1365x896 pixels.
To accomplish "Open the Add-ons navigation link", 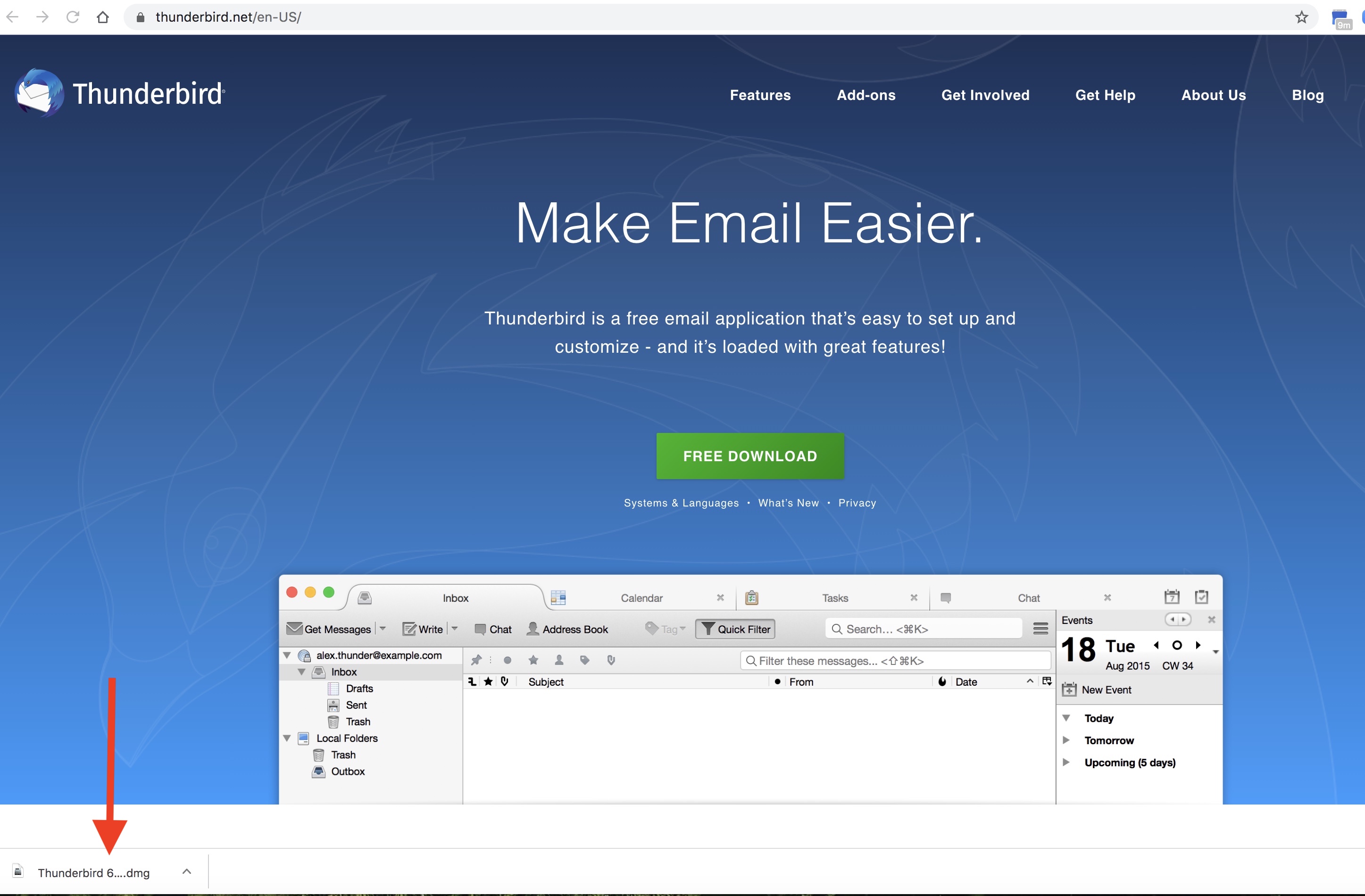I will click(x=866, y=95).
